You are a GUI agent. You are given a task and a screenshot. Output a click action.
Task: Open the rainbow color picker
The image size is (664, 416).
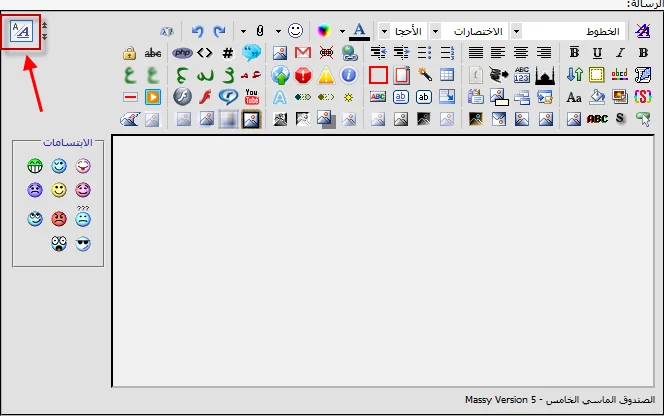323,31
